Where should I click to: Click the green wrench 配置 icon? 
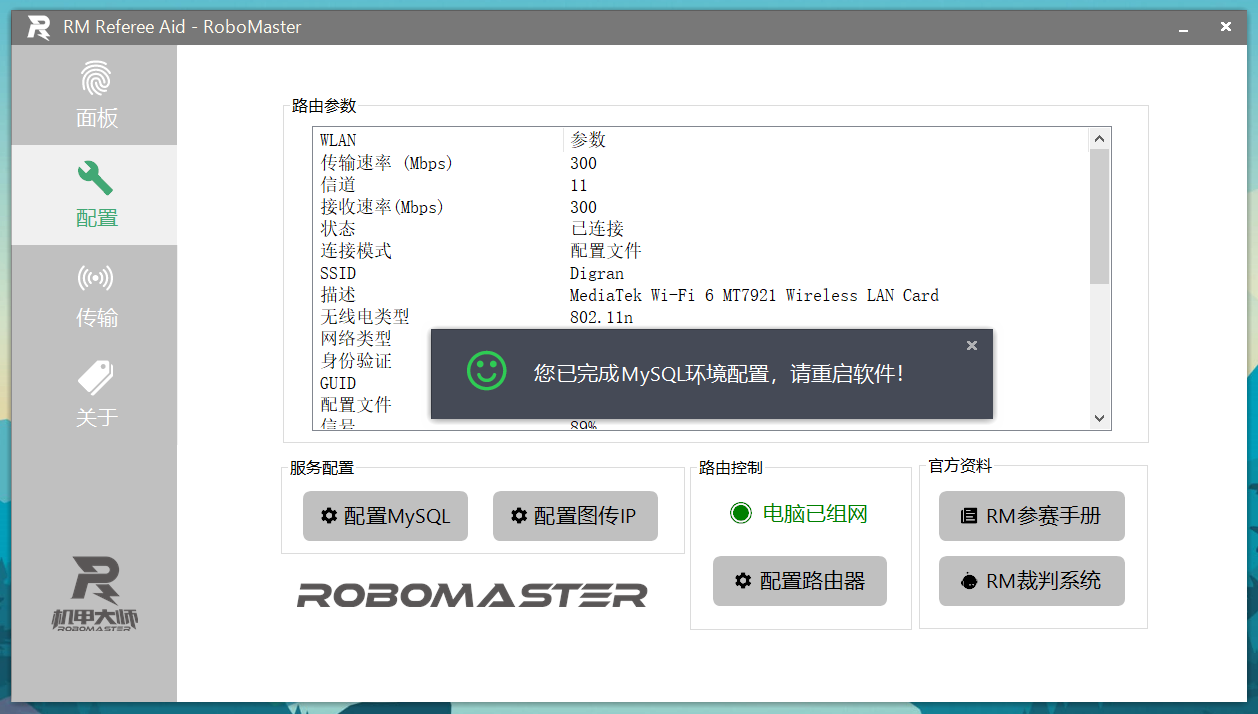(x=95, y=177)
